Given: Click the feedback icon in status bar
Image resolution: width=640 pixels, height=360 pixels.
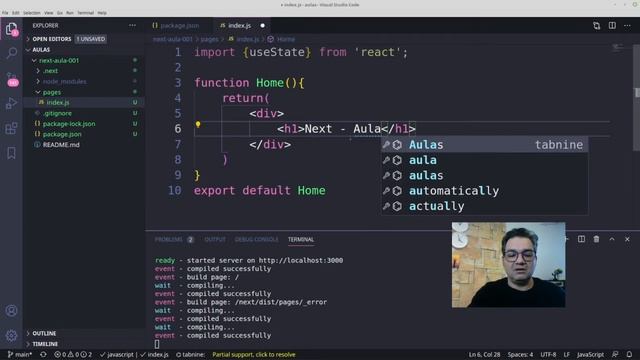Looking at the screenshot, I should [615, 354].
